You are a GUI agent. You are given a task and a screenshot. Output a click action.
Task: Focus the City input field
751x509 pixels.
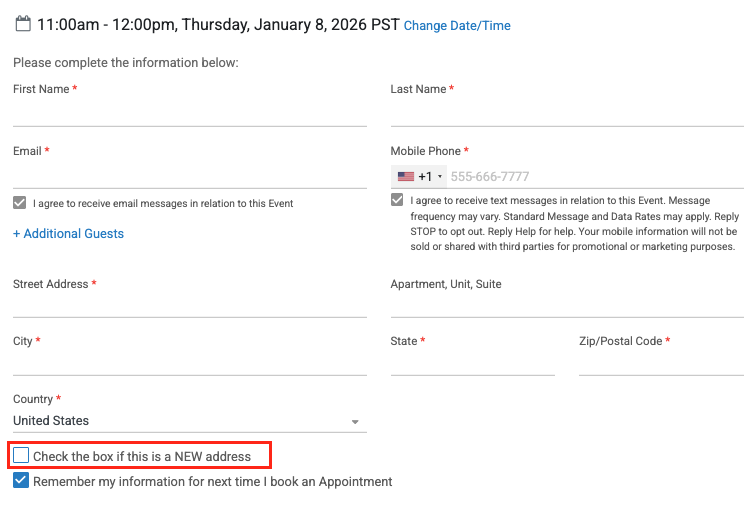[189, 363]
